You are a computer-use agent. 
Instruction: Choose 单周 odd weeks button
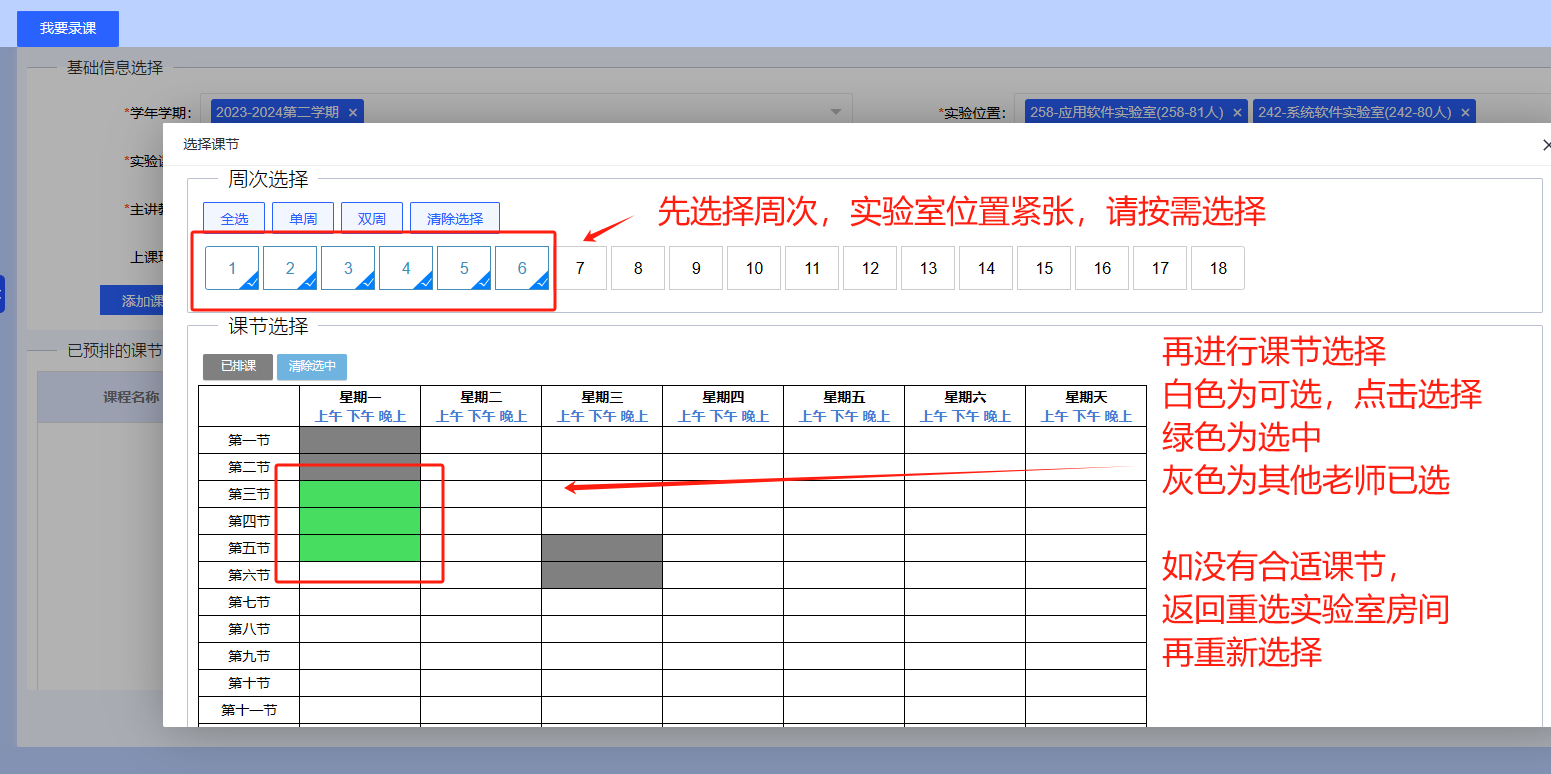[x=303, y=218]
